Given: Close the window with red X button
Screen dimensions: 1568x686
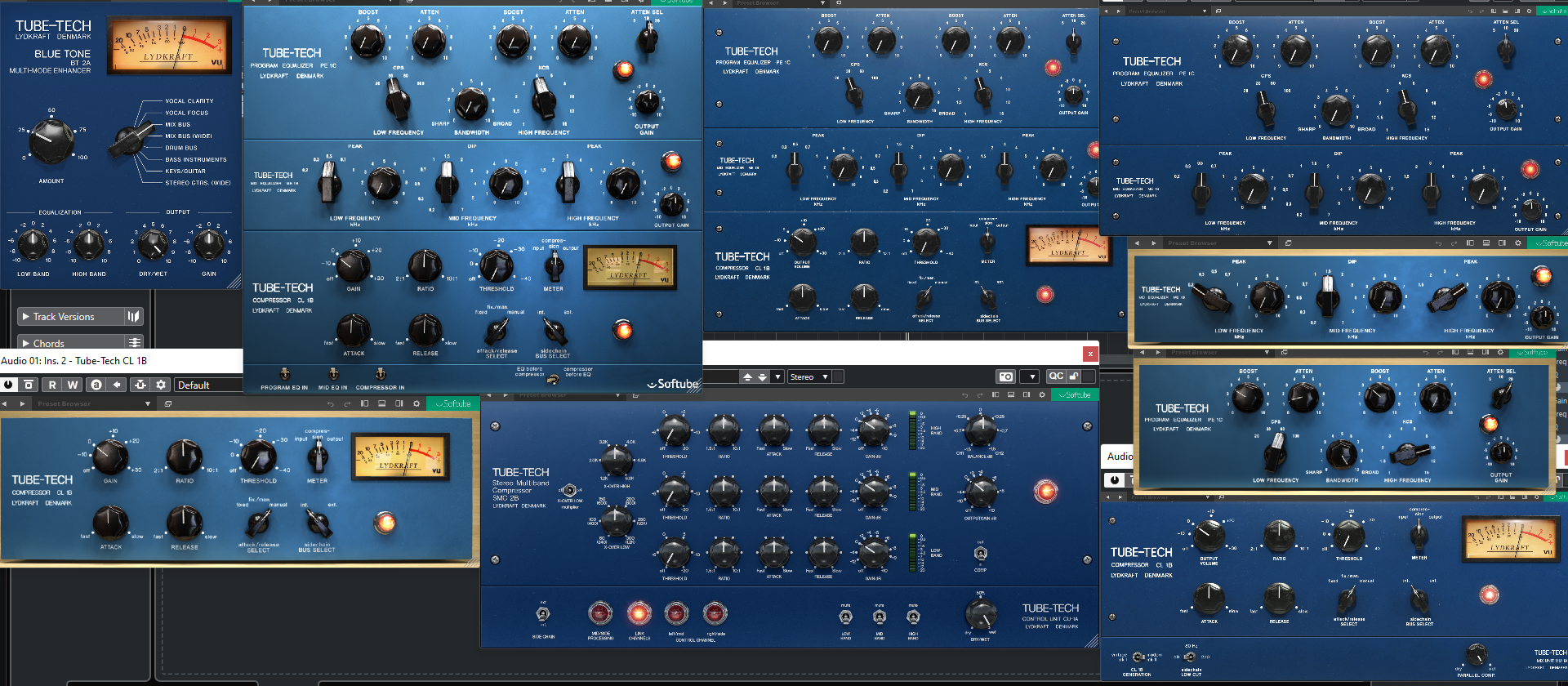Looking at the screenshot, I should tap(1089, 354).
